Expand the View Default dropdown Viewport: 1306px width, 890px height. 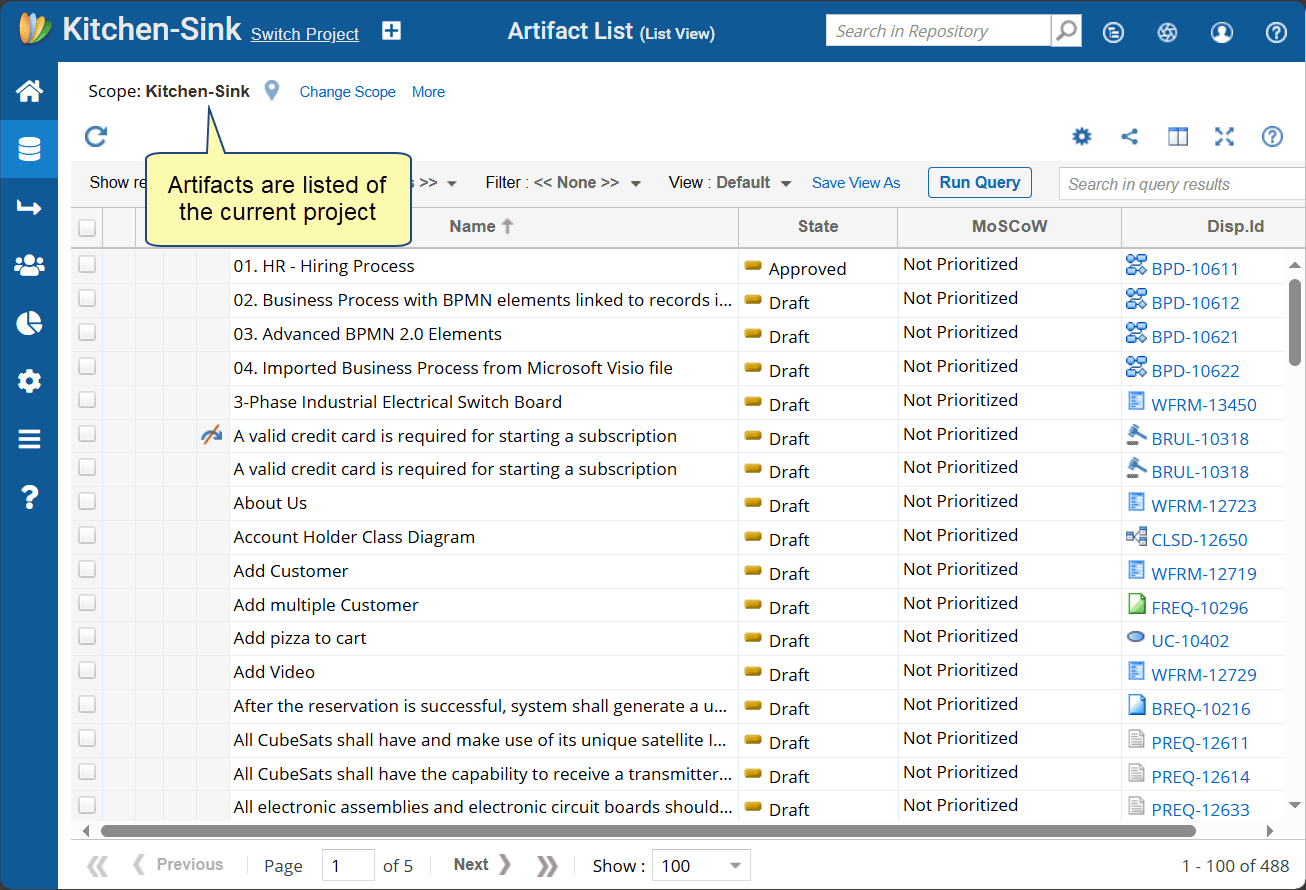click(x=730, y=183)
